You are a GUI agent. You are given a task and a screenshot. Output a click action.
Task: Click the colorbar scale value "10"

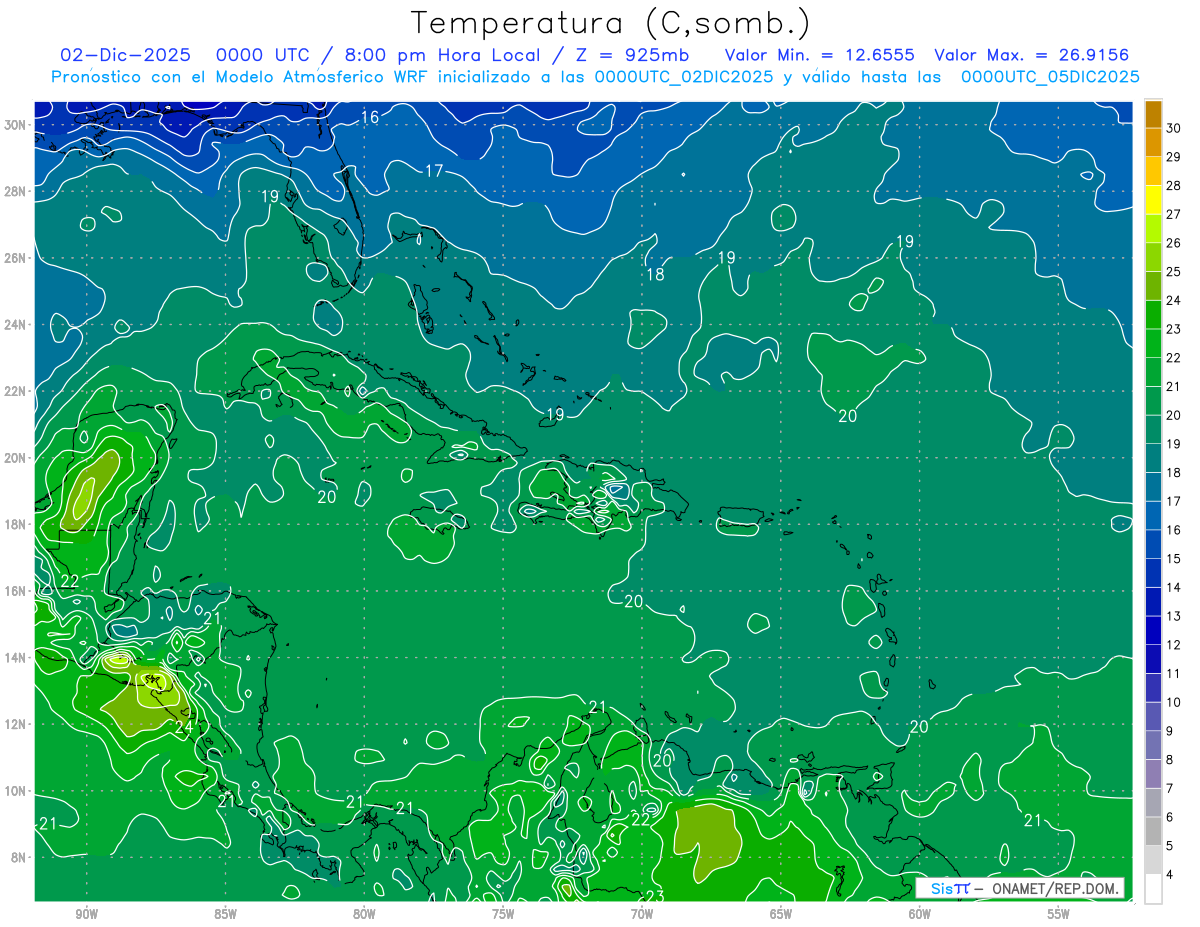click(x=1174, y=702)
